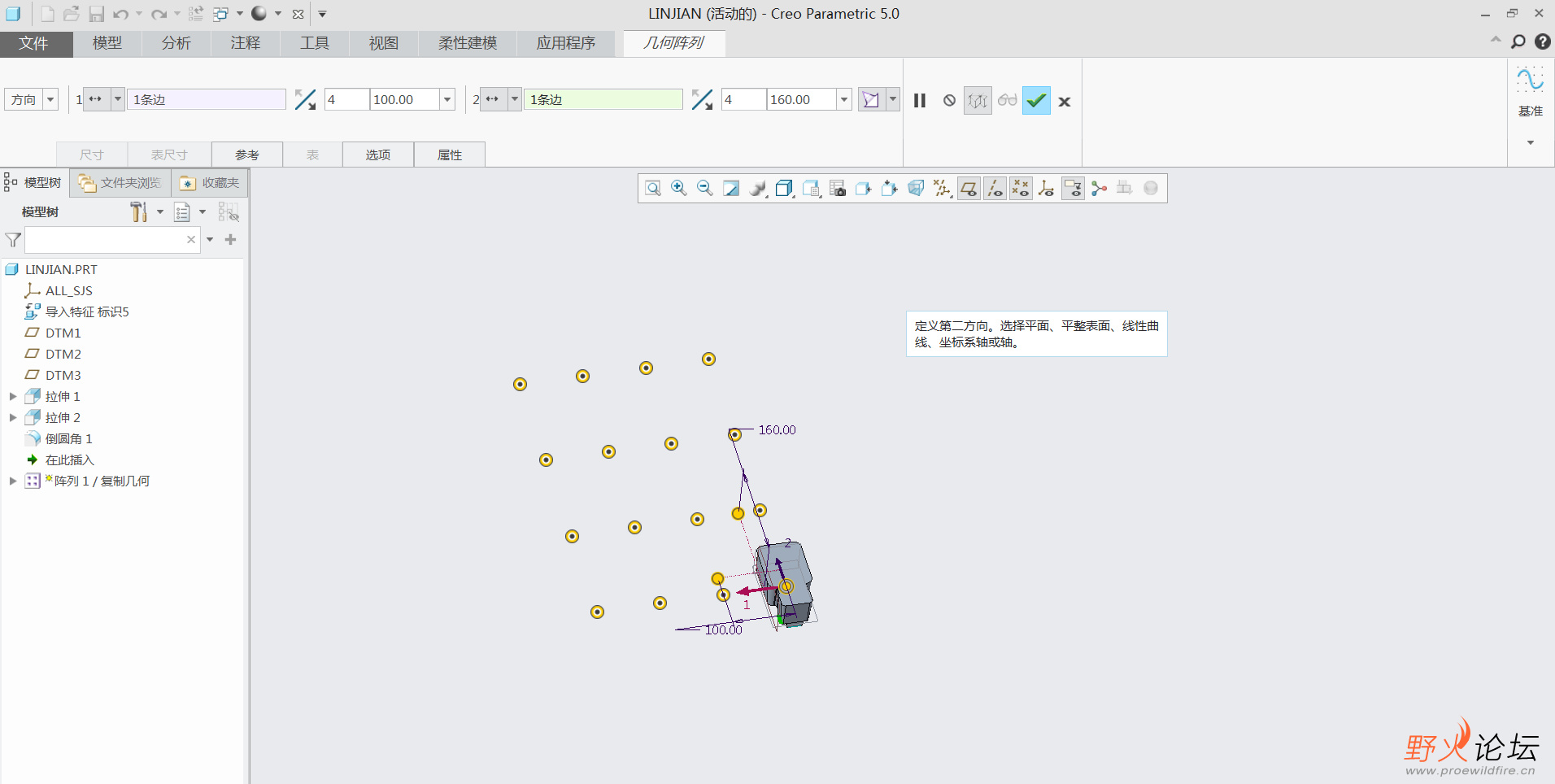Open the view manager icon
This screenshot has height=784, width=1555.
811,189
